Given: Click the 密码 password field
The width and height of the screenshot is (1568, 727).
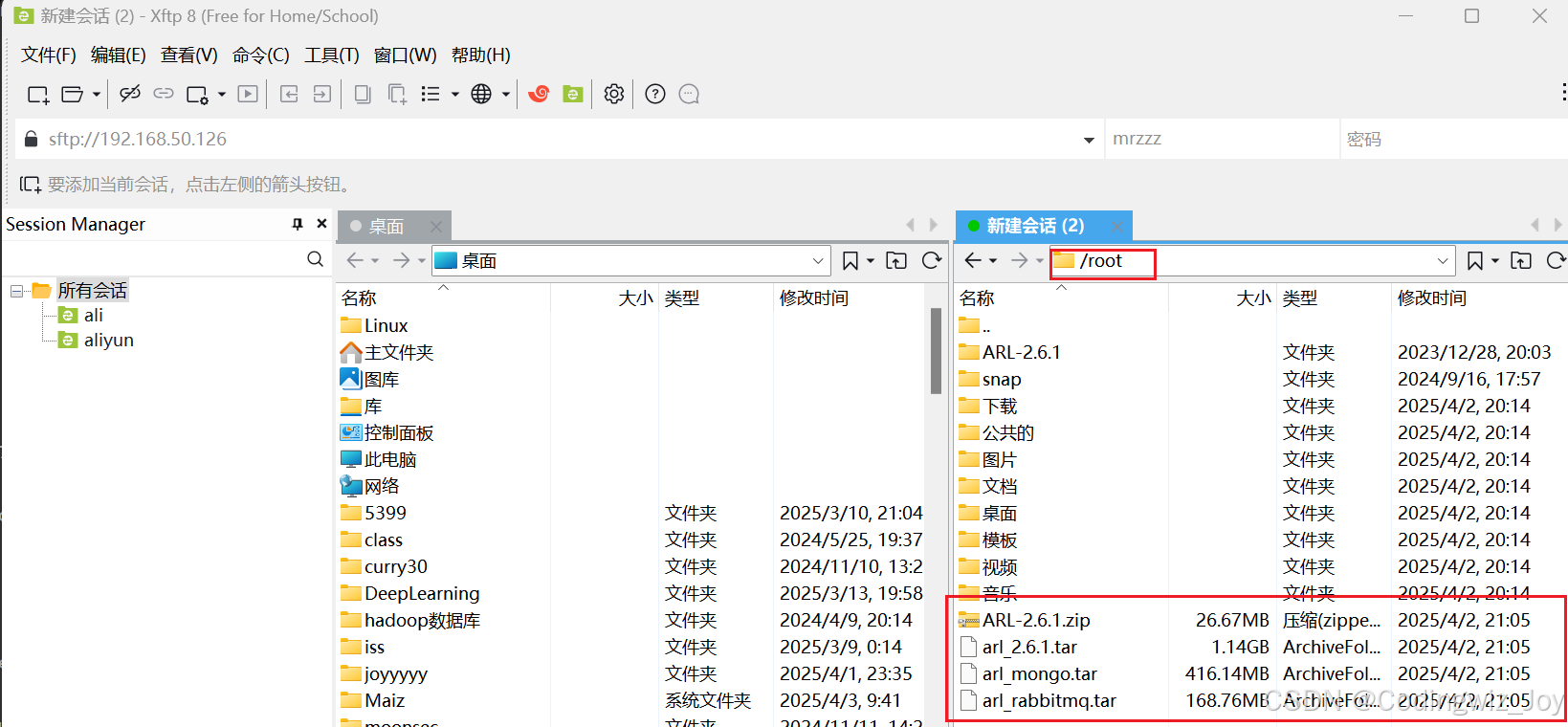Looking at the screenshot, I should [x=1453, y=139].
